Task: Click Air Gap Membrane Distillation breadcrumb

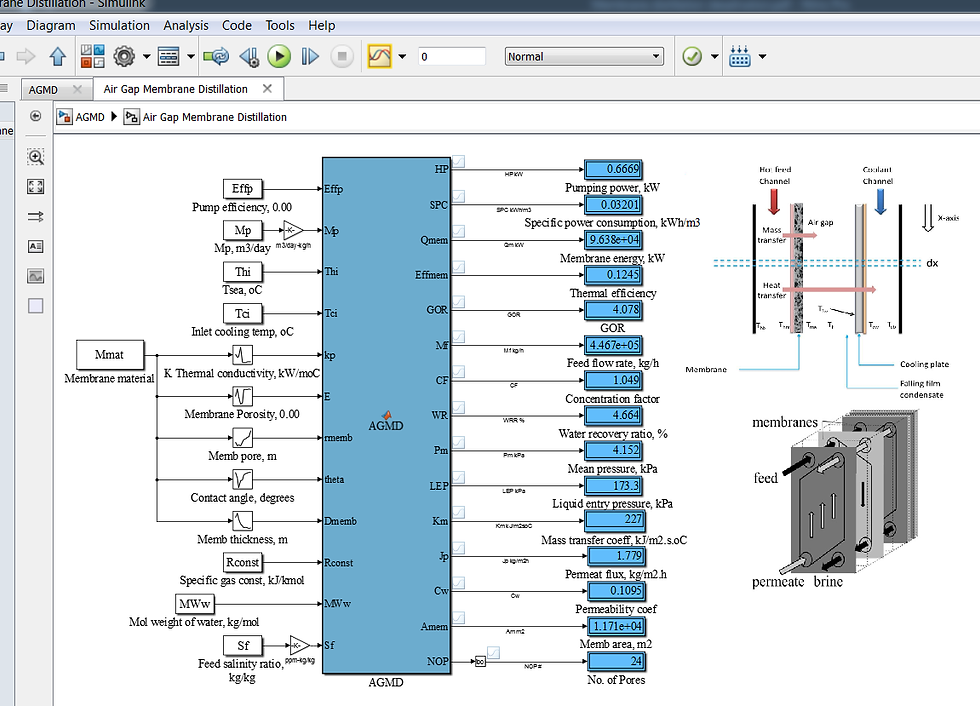Action: click(215, 117)
